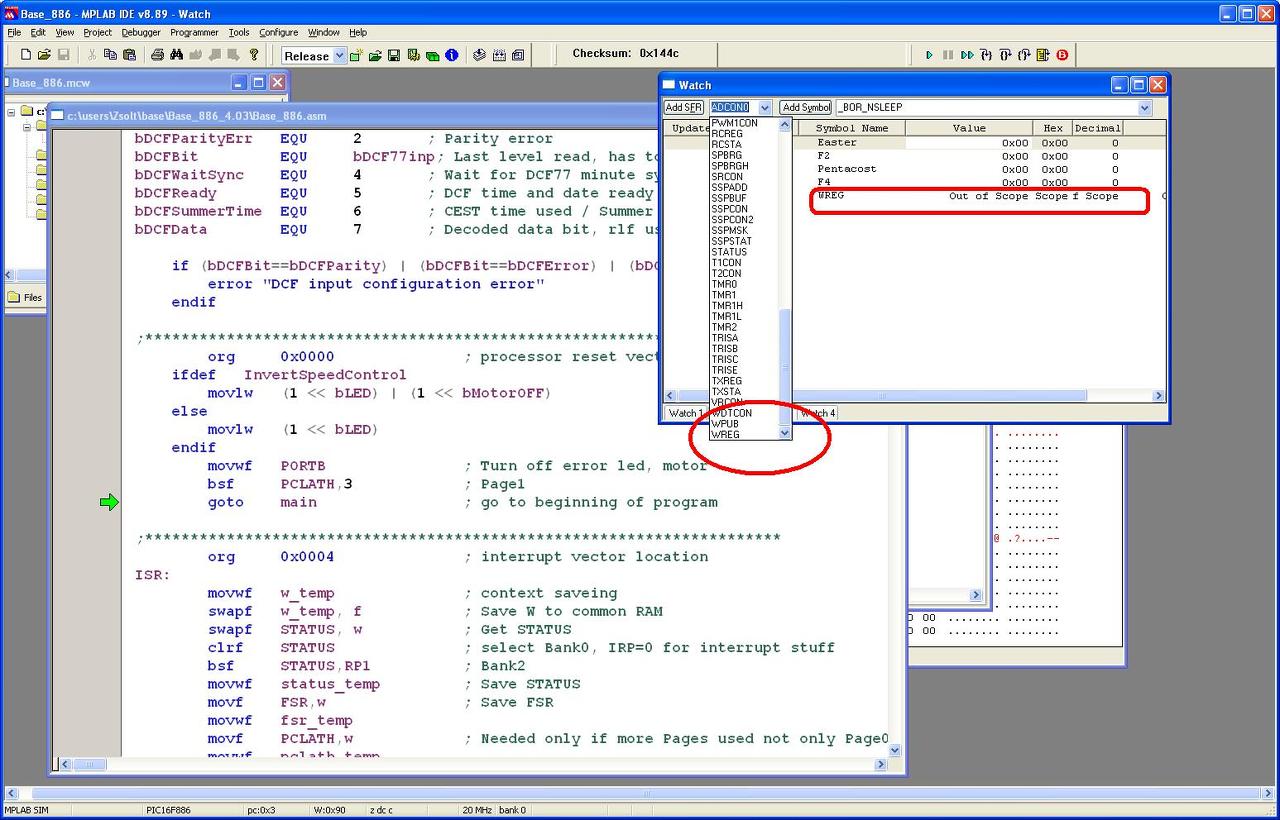Click the Help question mark icon
Image resolution: width=1280 pixels, height=820 pixels.
tap(254, 55)
